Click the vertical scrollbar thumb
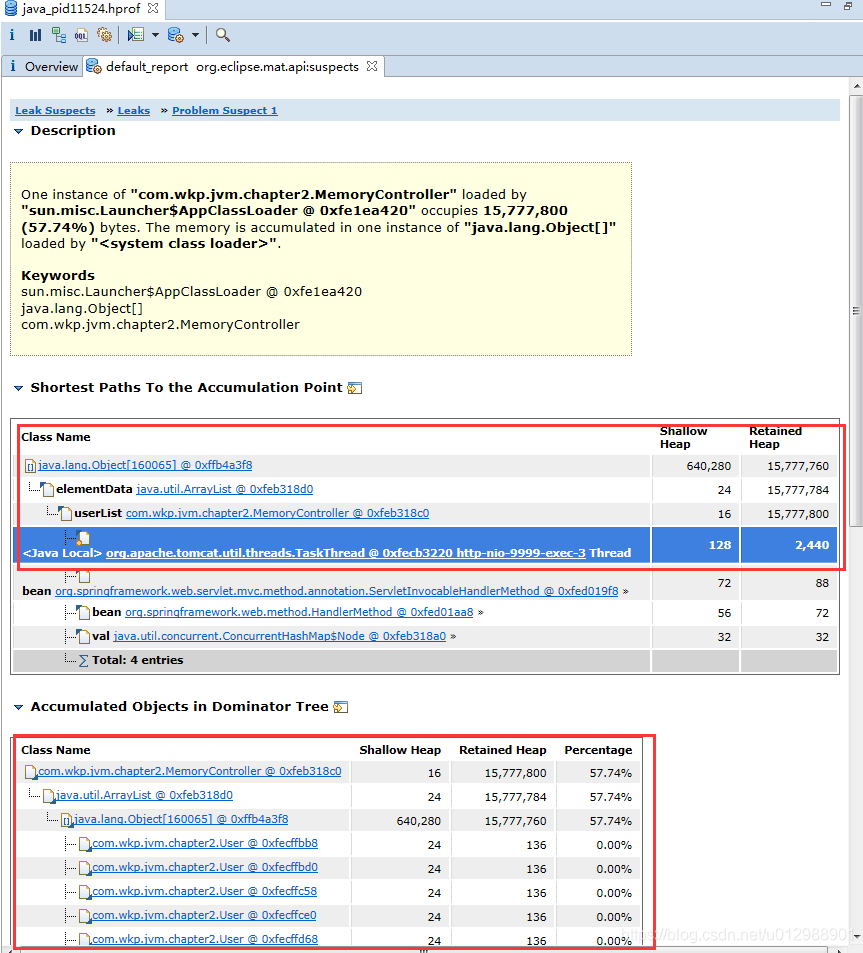This screenshot has width=863, height=953. click(856, 311)
